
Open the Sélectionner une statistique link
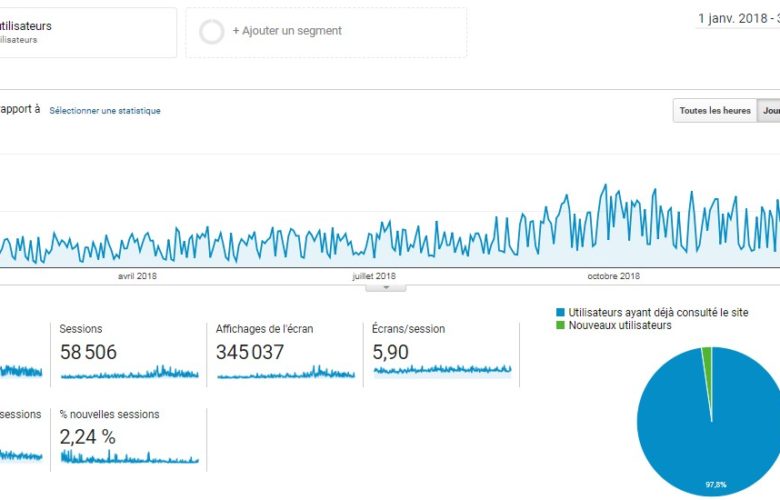(x=105, y=111)
